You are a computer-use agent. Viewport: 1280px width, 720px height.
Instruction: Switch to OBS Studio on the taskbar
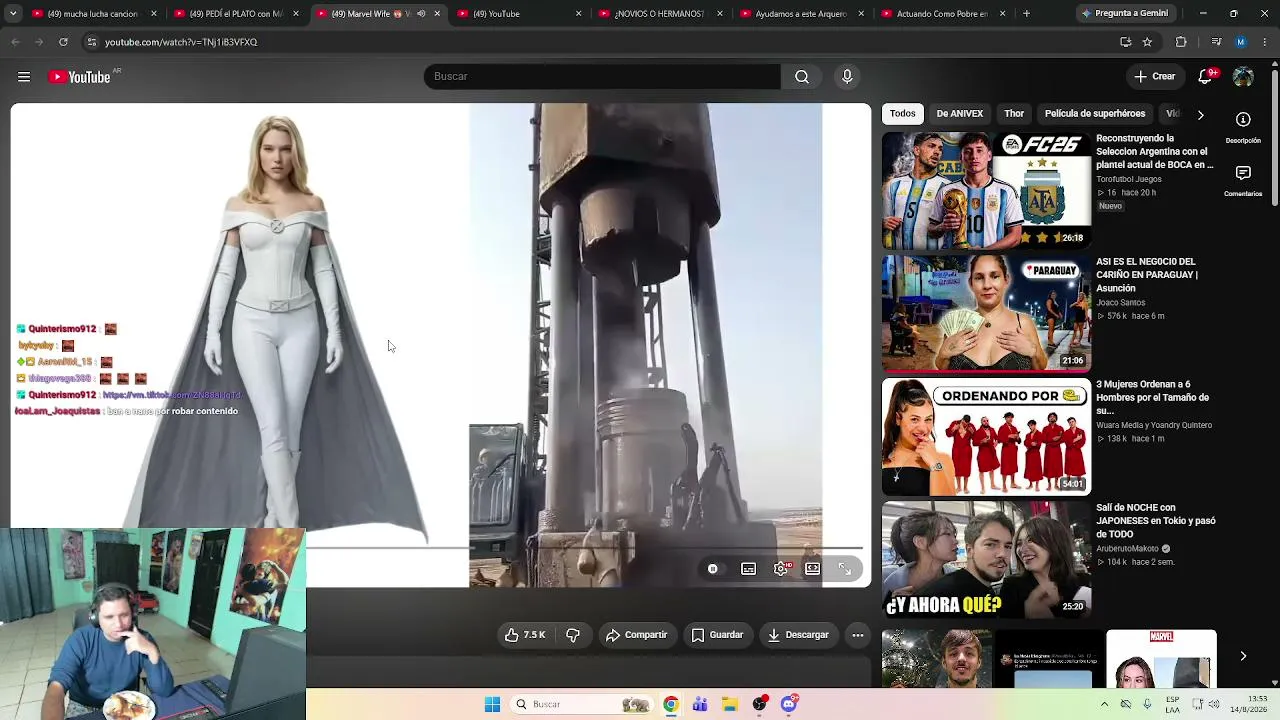(760, 704)
